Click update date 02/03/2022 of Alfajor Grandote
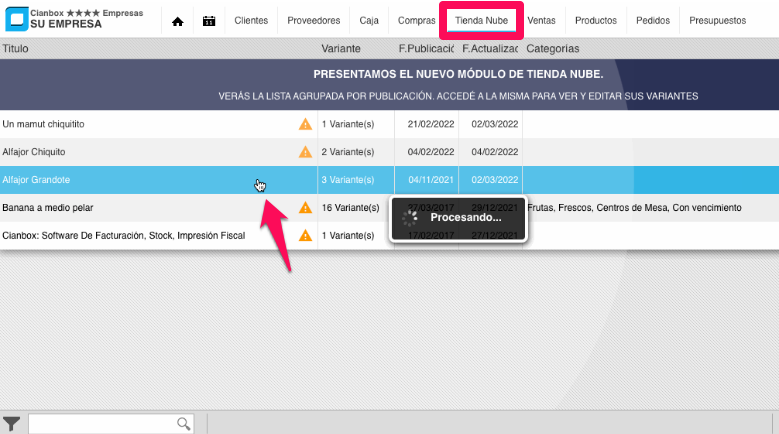 (494, 180)
